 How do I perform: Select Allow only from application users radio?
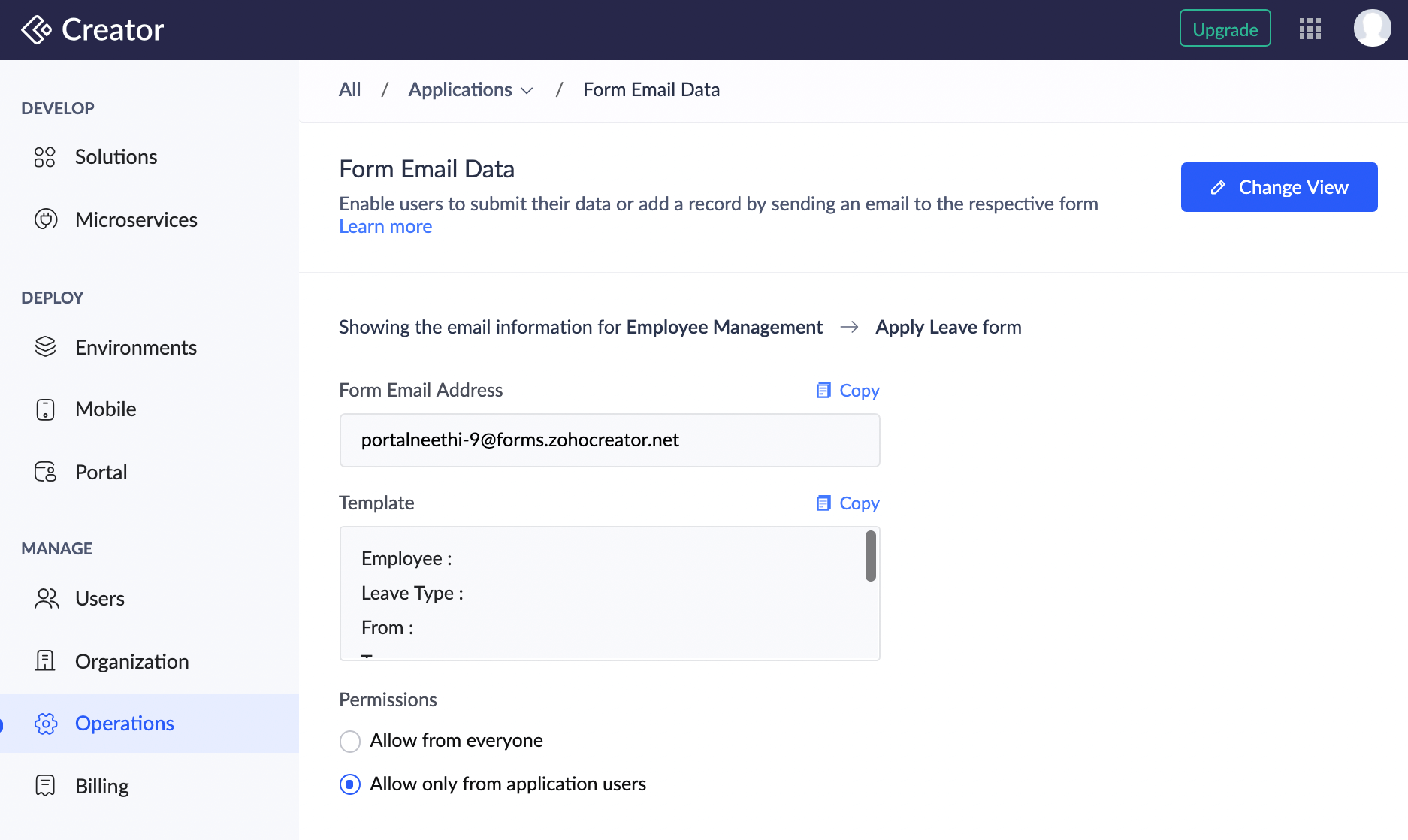coord(350,784)
